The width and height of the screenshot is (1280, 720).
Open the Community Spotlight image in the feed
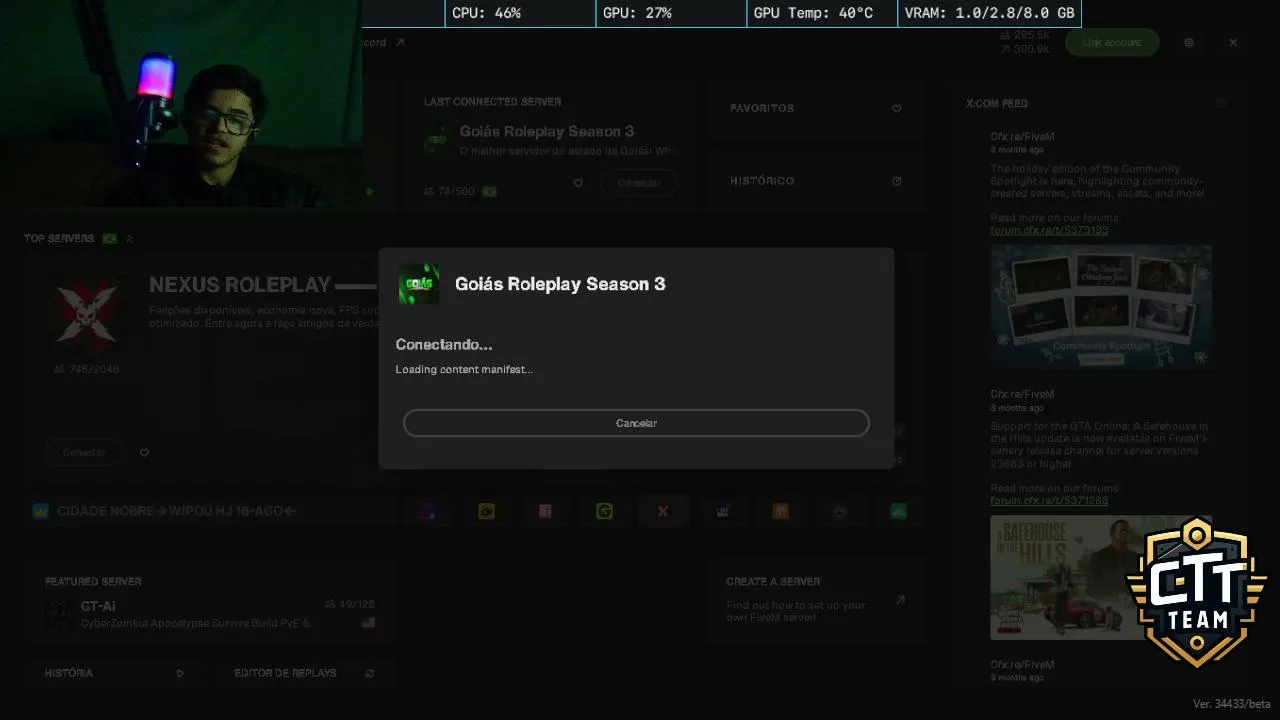[x=1101, y=307]
